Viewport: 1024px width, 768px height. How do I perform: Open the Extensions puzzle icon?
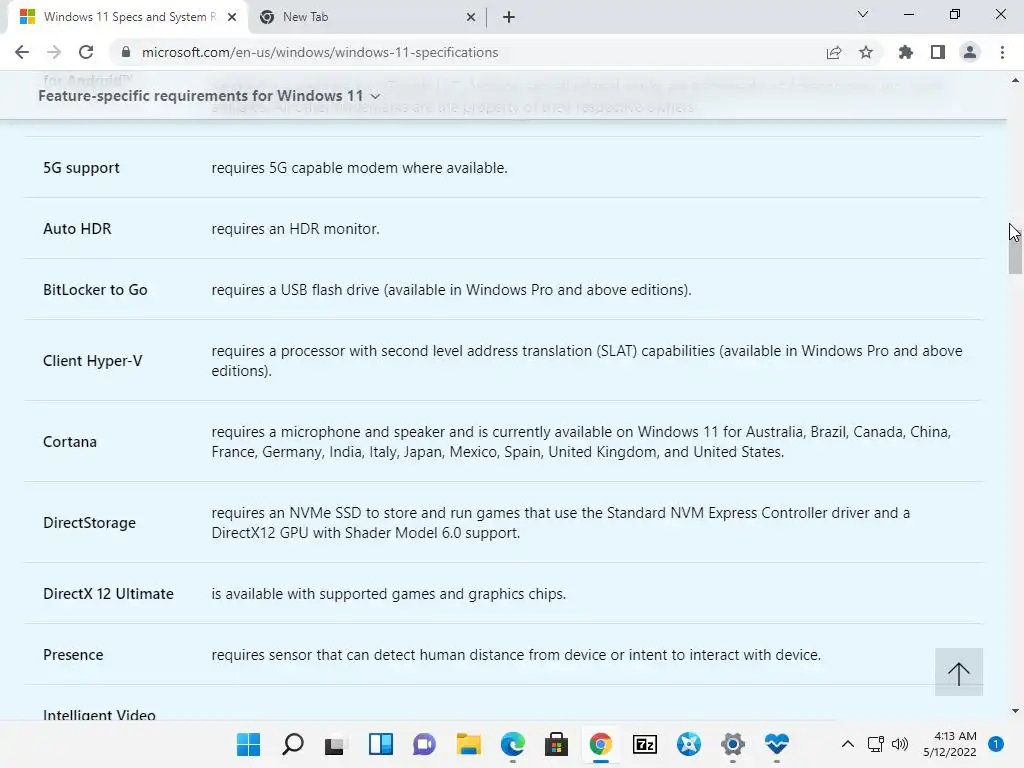tap(906, 52)
